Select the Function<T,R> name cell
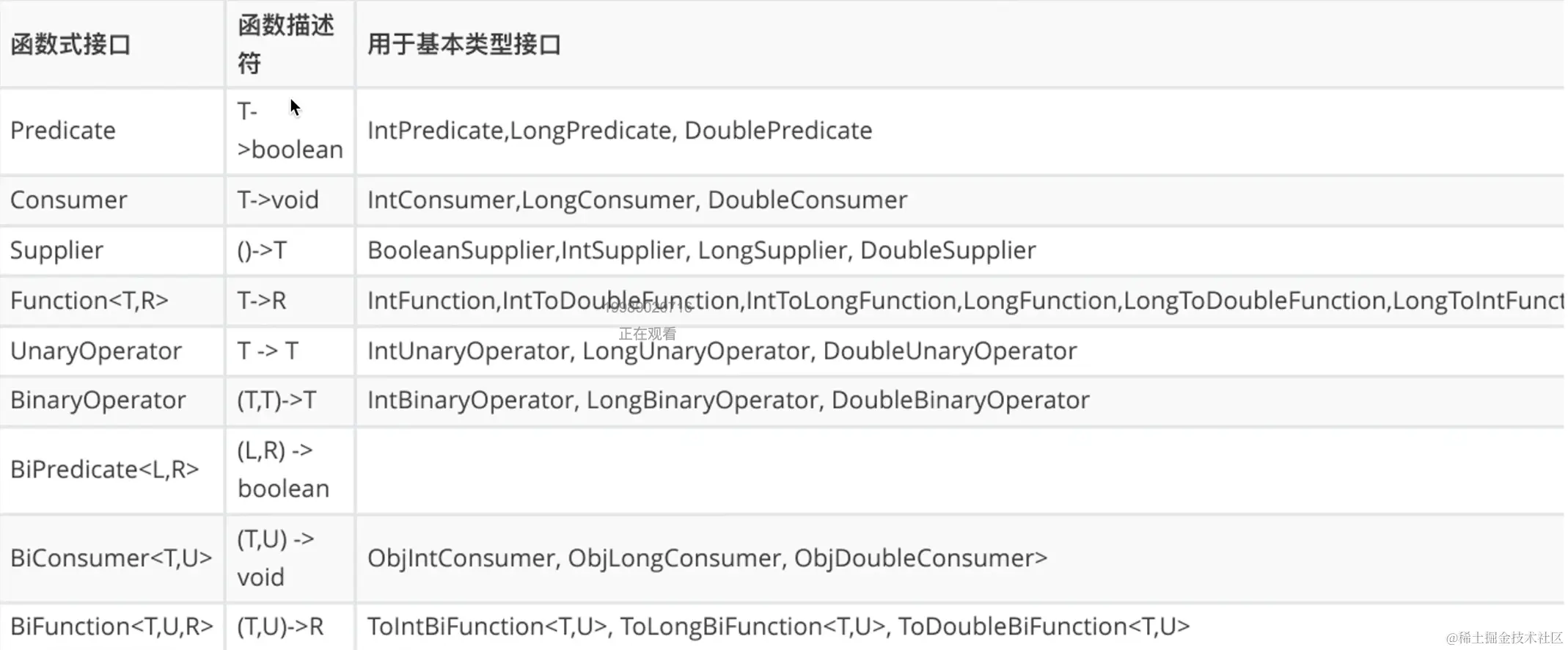 pos(89,300)
